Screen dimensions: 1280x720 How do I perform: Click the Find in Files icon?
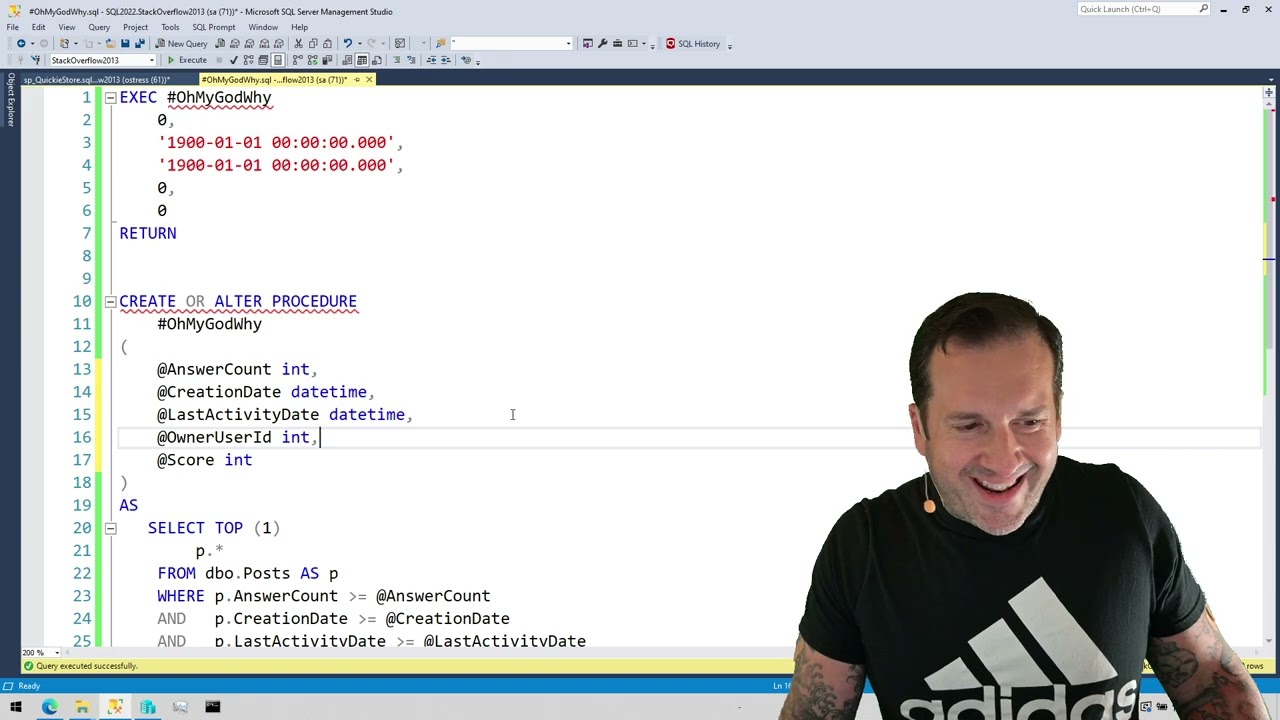[441, 43]
